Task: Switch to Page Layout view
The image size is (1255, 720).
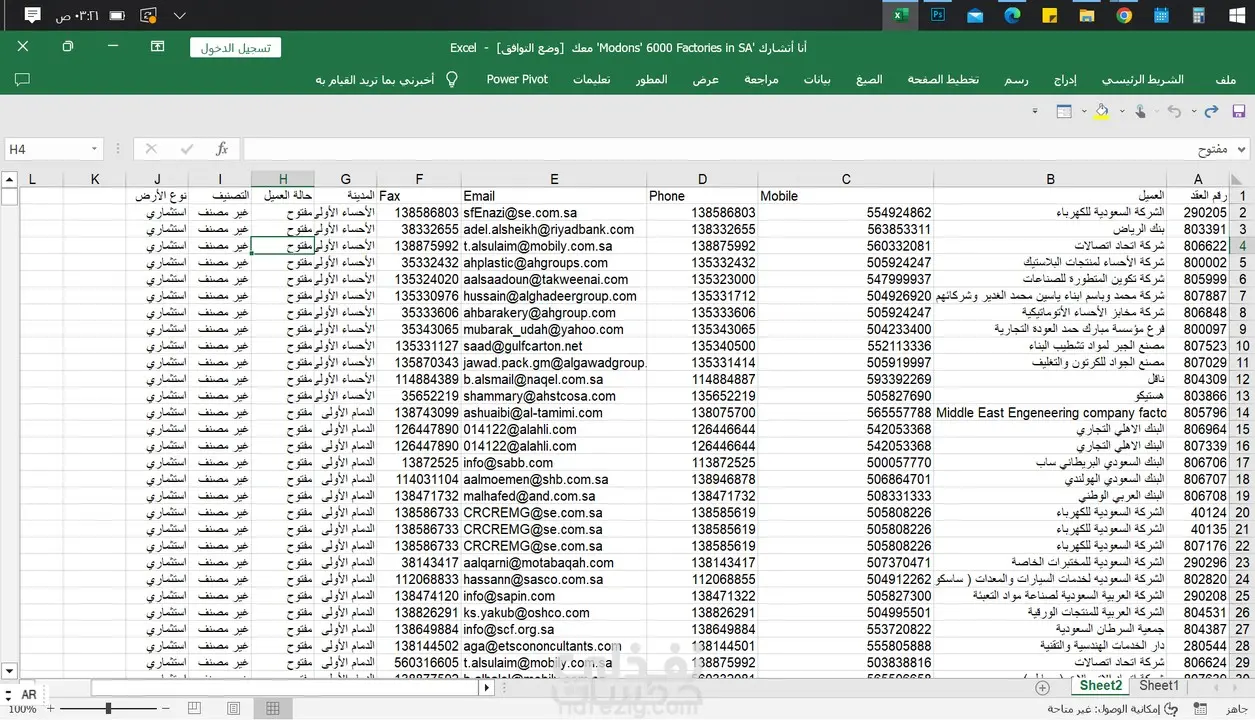Action: tap(233, 708)
